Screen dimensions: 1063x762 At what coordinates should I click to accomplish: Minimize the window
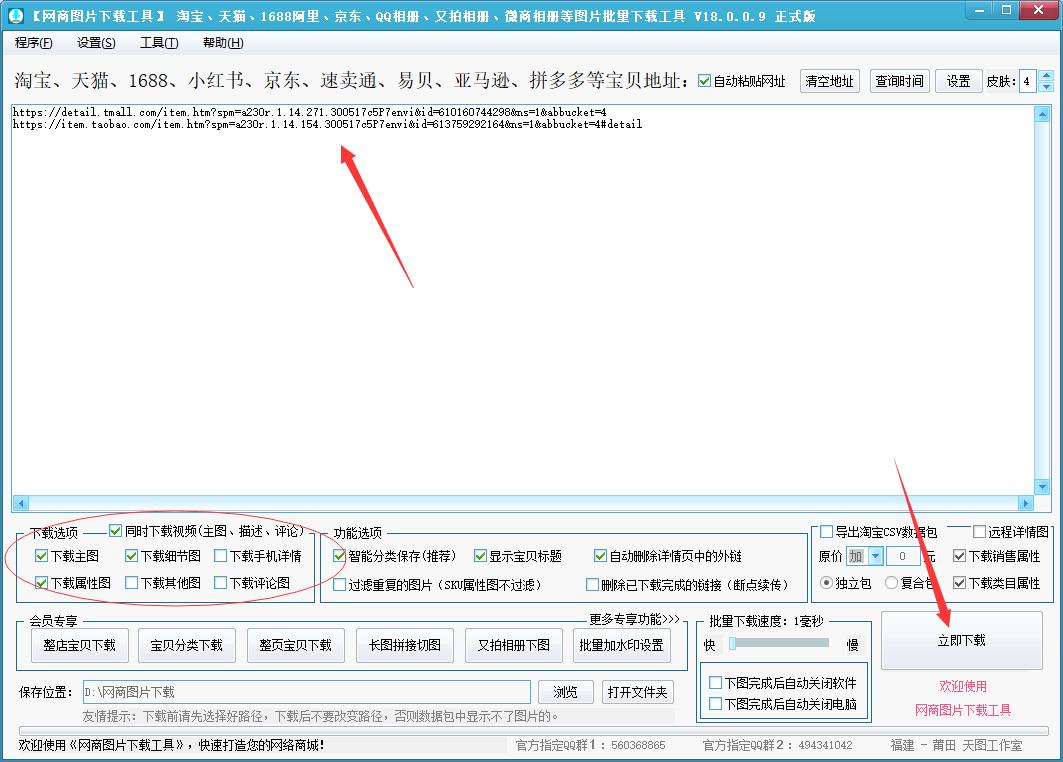pyautogui.click(x=980, y=10)
